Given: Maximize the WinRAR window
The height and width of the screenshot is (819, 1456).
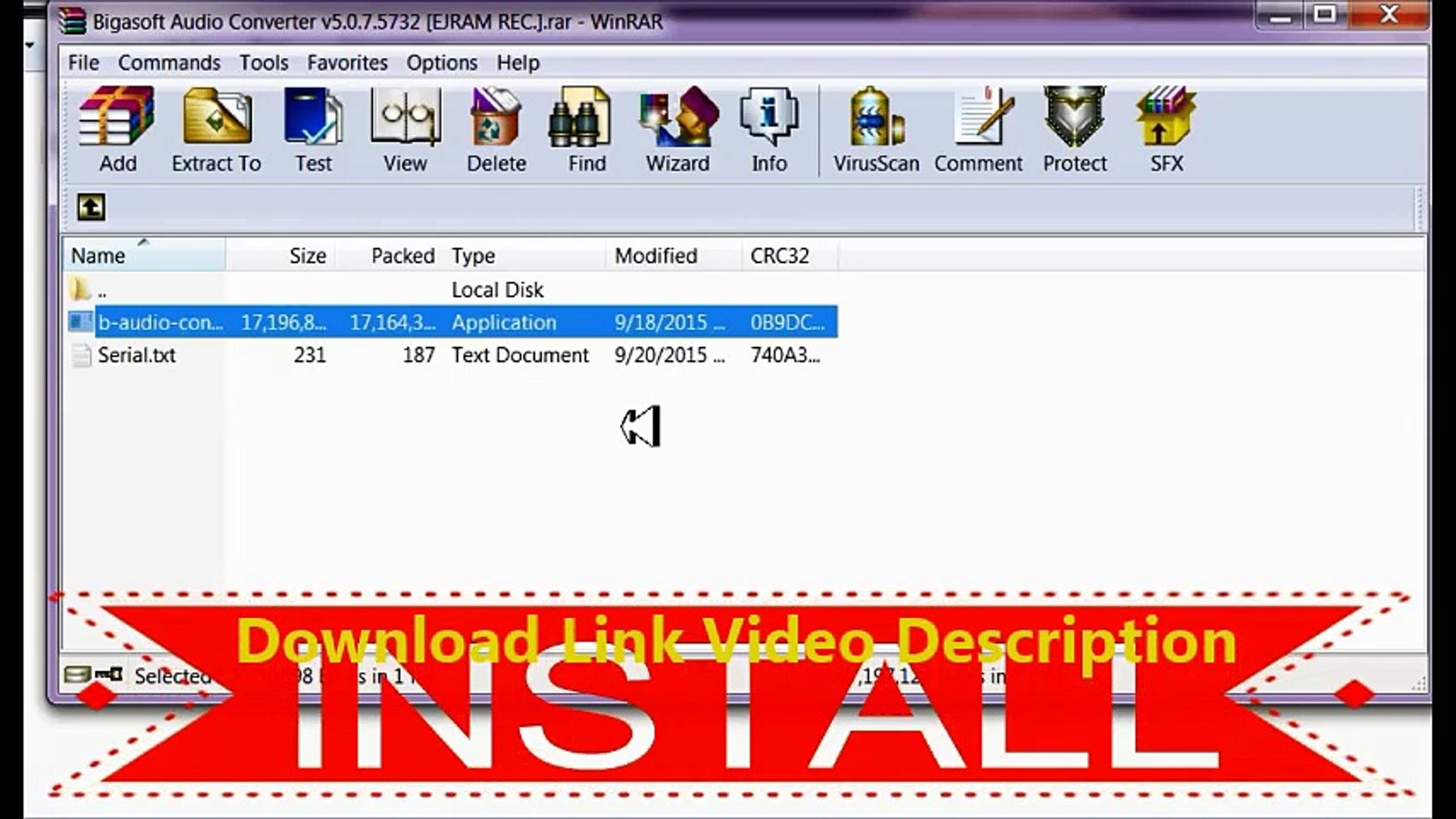Looking at the screenshot, I should click(1325, 15).
